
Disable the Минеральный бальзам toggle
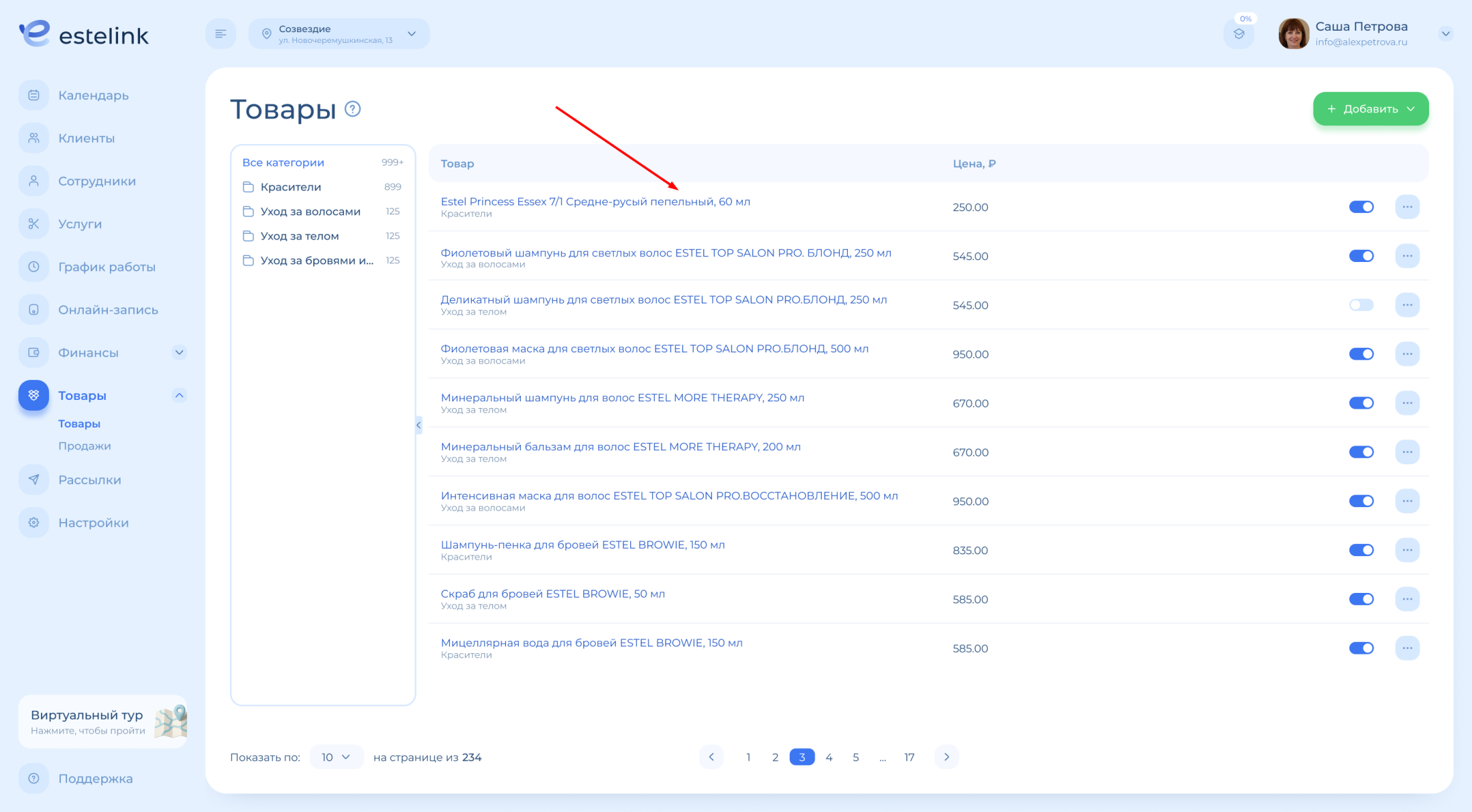click(x=1361, y=452)
